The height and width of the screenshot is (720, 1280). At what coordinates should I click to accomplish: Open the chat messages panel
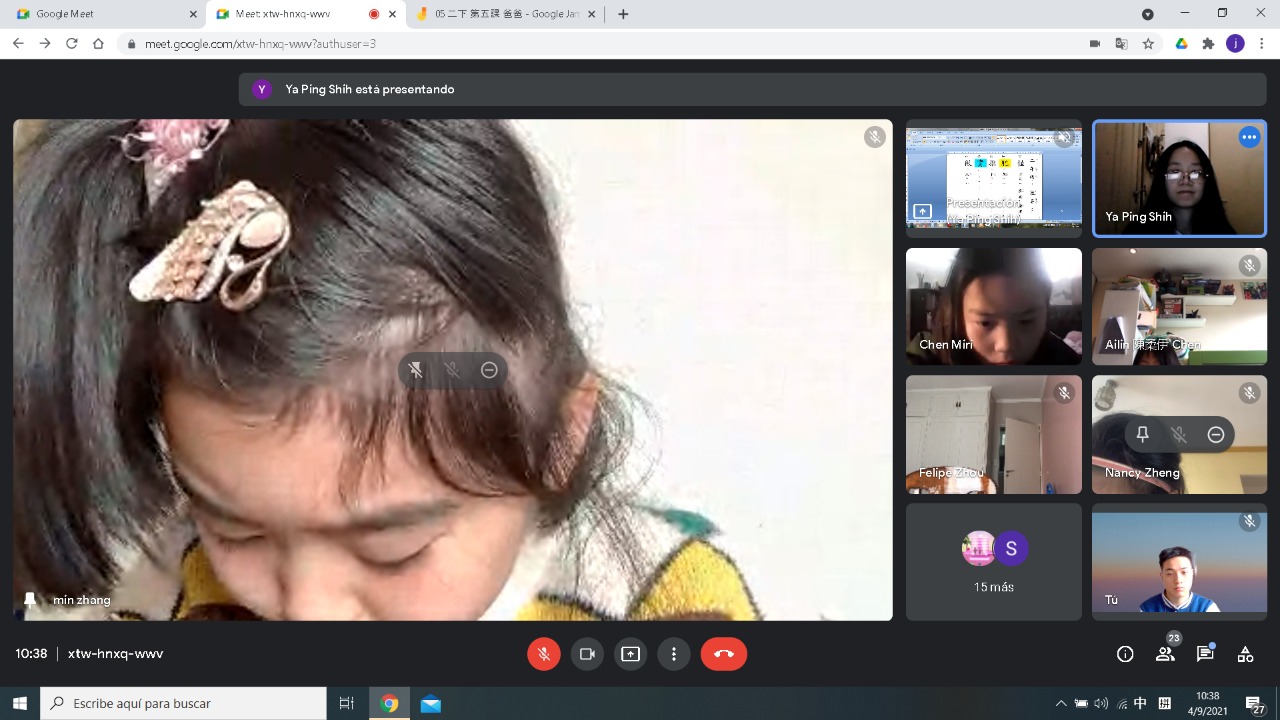tap(1205, 654)
